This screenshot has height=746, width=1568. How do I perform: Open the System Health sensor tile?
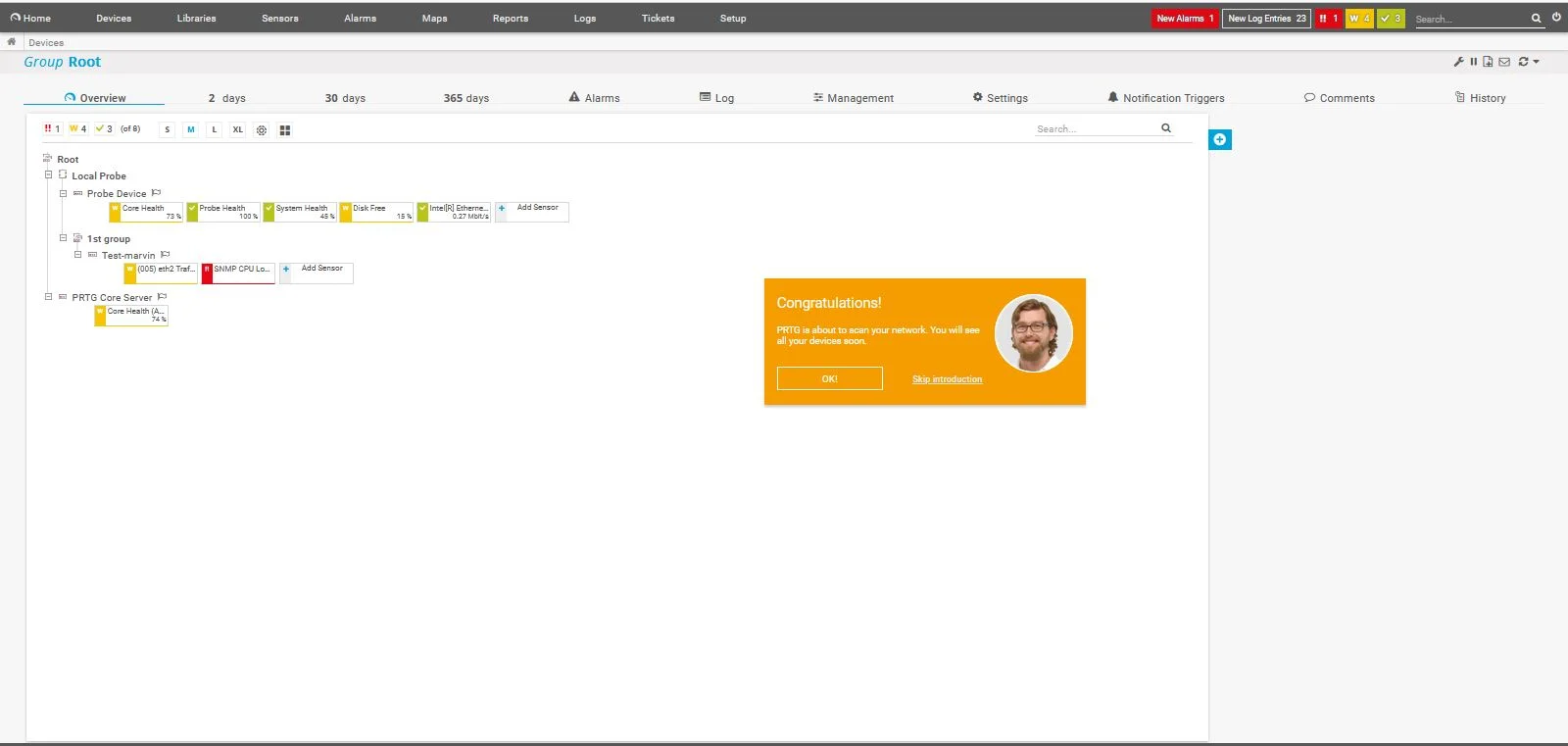click(x=300, y=212)
